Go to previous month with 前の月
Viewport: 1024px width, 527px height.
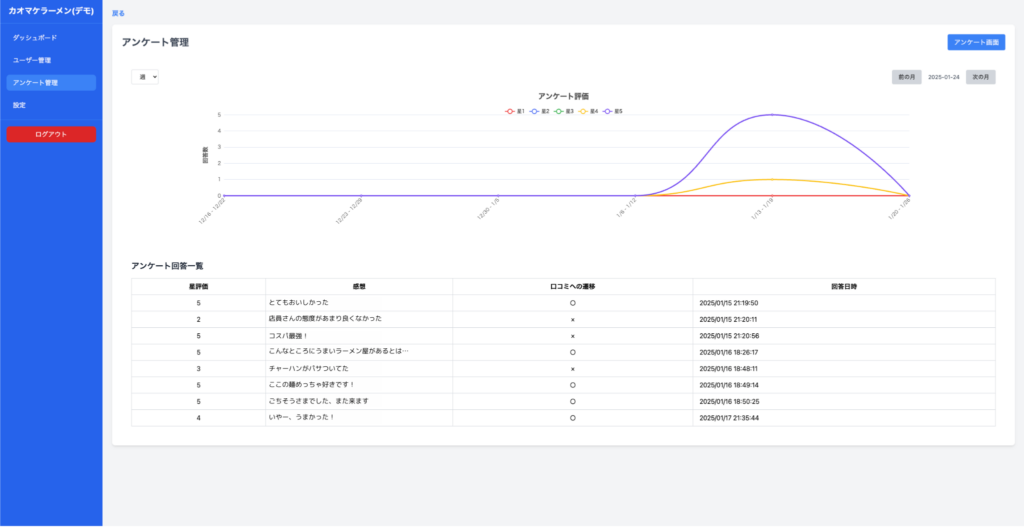pos(907,77)
